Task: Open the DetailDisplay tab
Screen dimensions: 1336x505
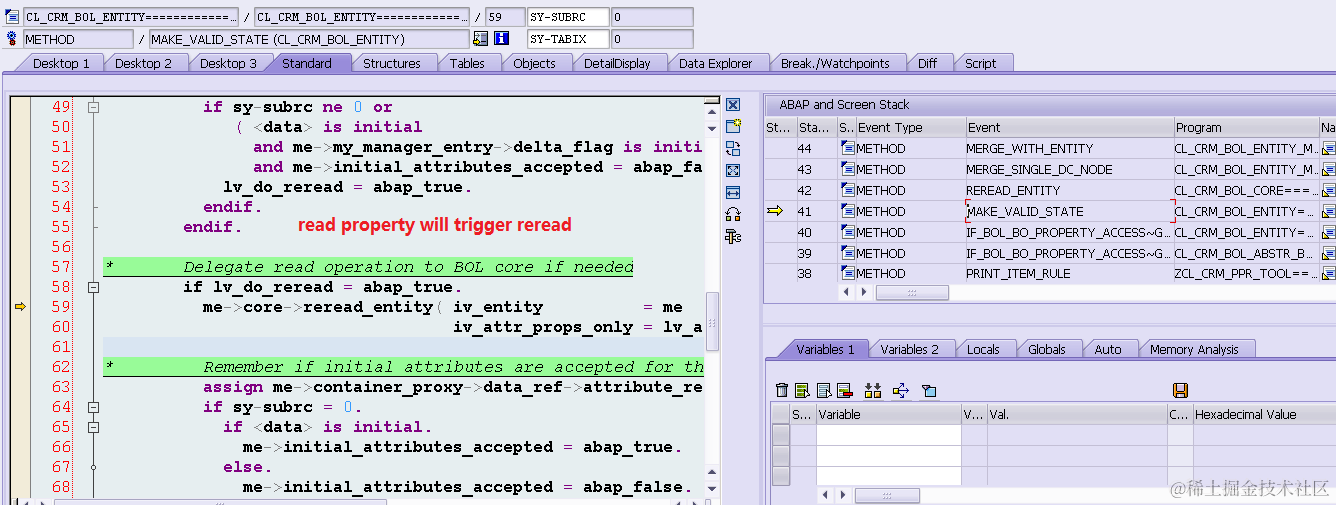Action: (x=617, y=63)
